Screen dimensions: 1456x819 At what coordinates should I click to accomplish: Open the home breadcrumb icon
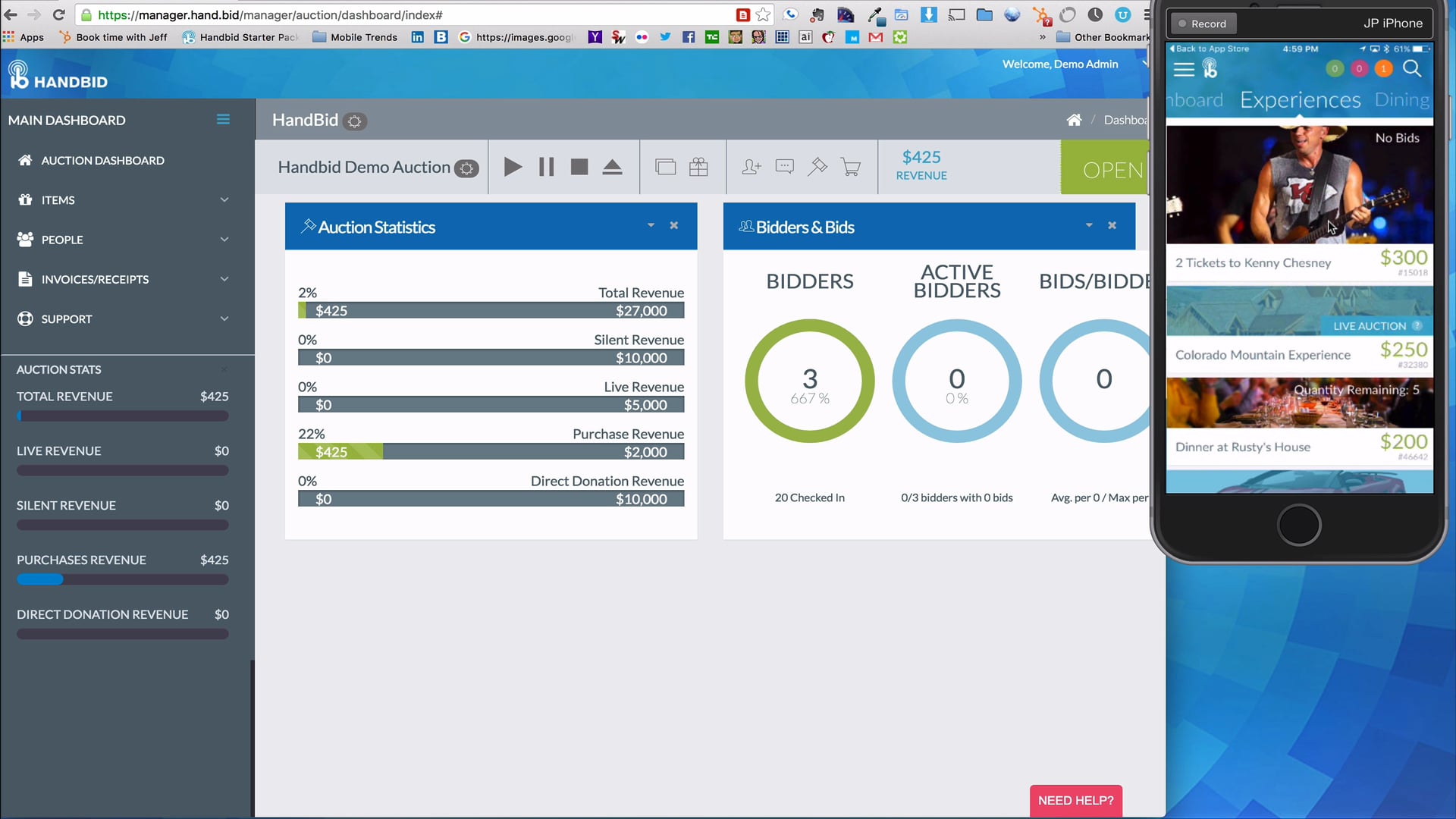tap(1075, 120)
